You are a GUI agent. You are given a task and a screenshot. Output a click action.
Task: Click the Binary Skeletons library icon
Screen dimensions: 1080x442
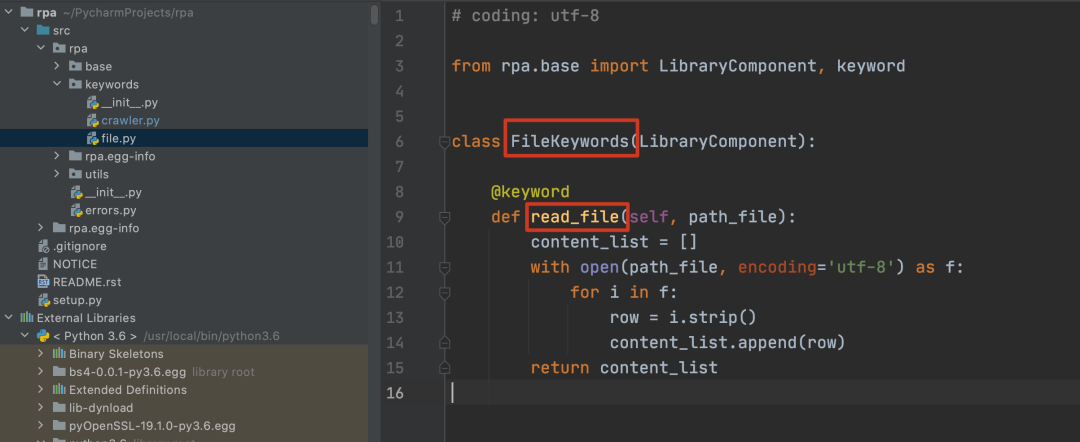coord(59,354)
